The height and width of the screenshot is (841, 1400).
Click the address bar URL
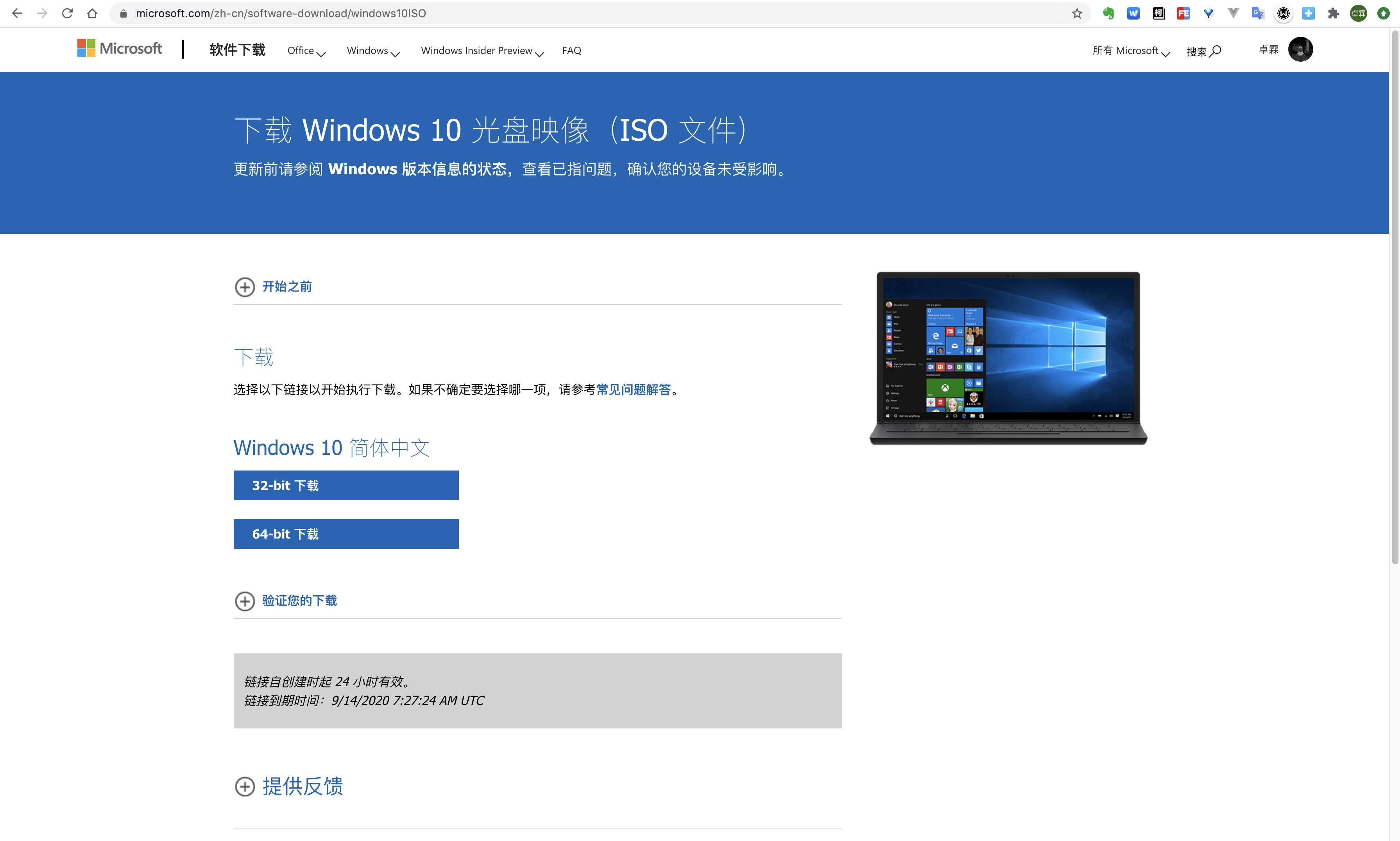point(281,13)
